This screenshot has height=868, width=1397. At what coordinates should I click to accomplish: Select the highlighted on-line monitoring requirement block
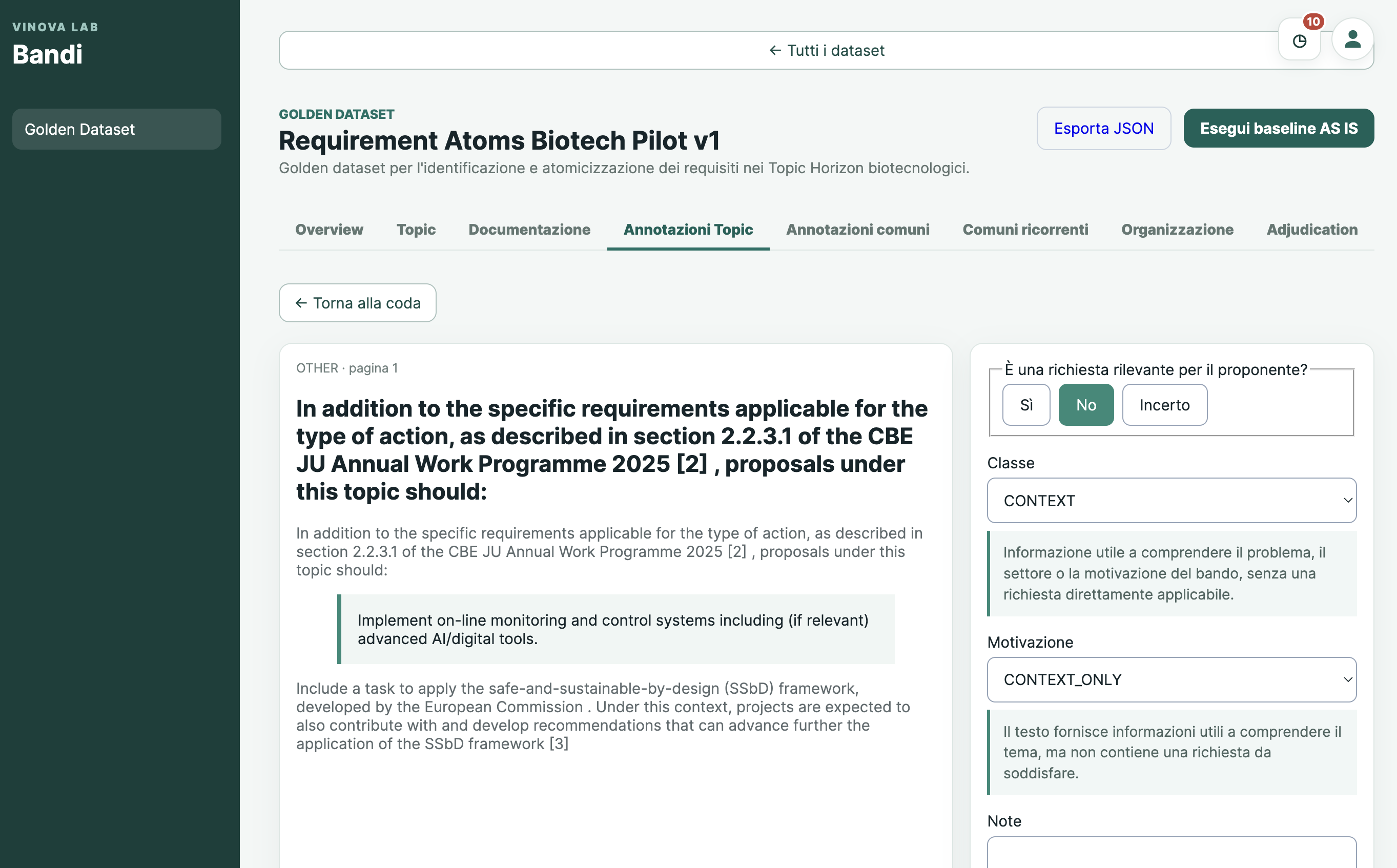pyautogui.click(x=615, y=629)
